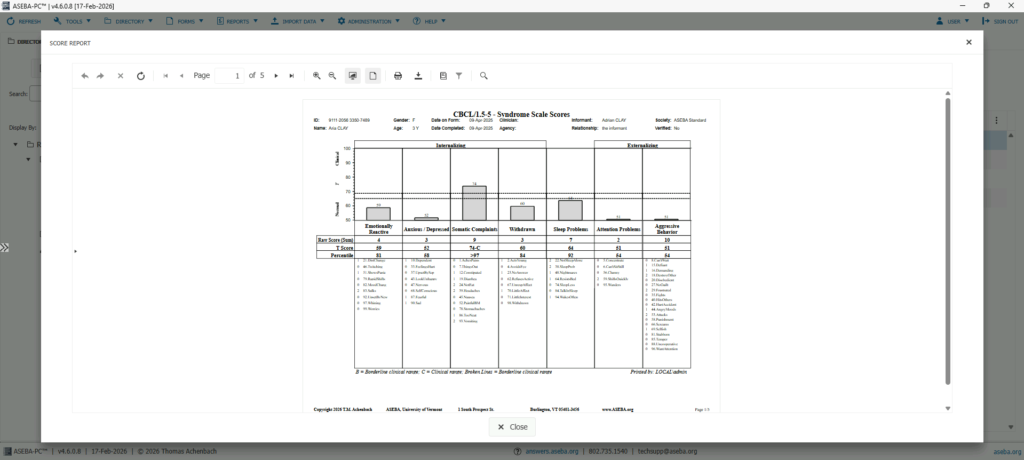Viewport: 1024px width, 460px height.
Task: Open the Import Data menu
Action: tap(299, 20)
